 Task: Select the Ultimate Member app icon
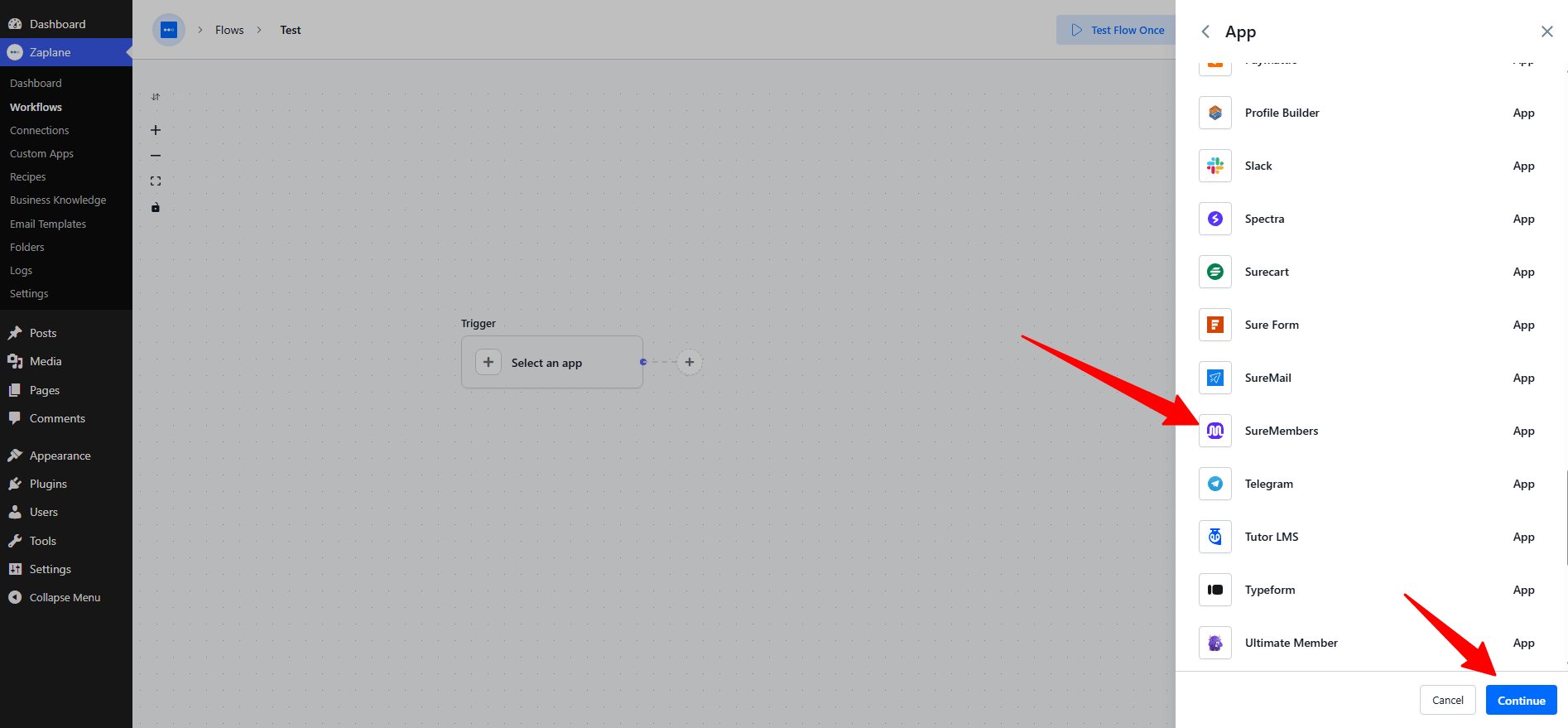point(1215,643)
